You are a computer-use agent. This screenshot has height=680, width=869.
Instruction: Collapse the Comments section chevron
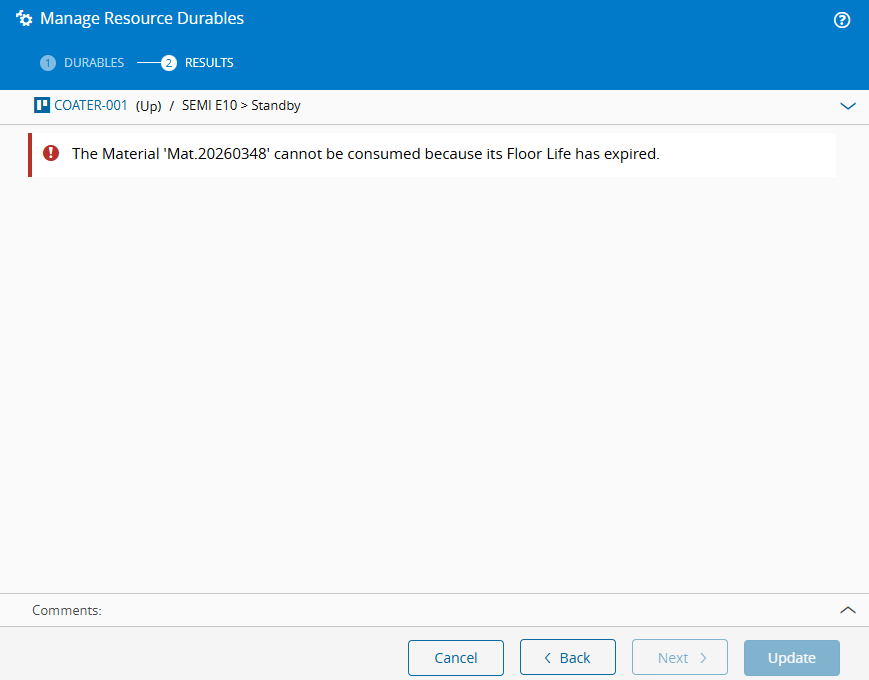(848, 609)
